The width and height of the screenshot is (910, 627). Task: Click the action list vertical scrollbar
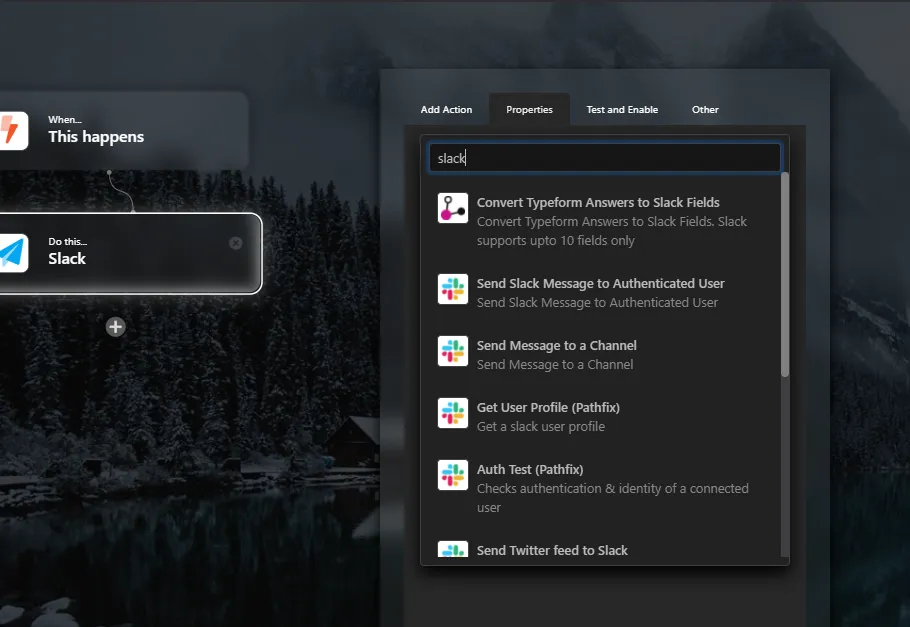click(785, 275)
